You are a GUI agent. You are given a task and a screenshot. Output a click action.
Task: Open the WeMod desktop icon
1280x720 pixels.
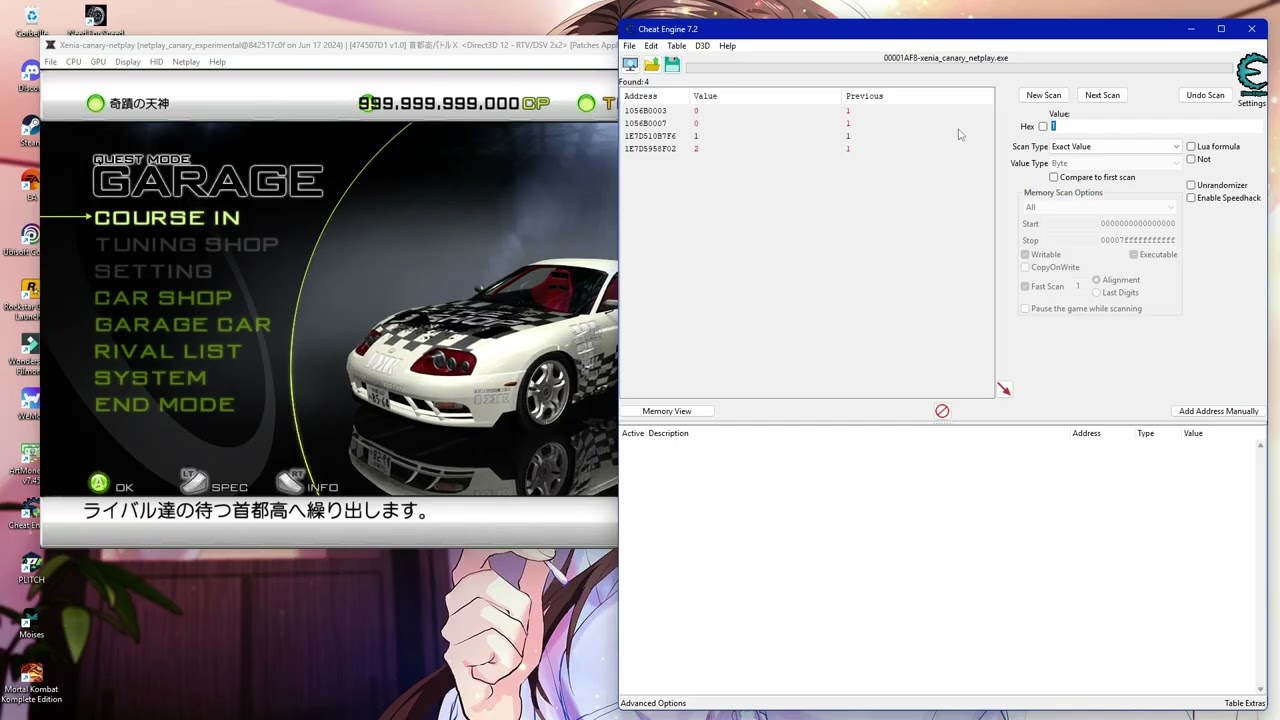tap(31, 404)
